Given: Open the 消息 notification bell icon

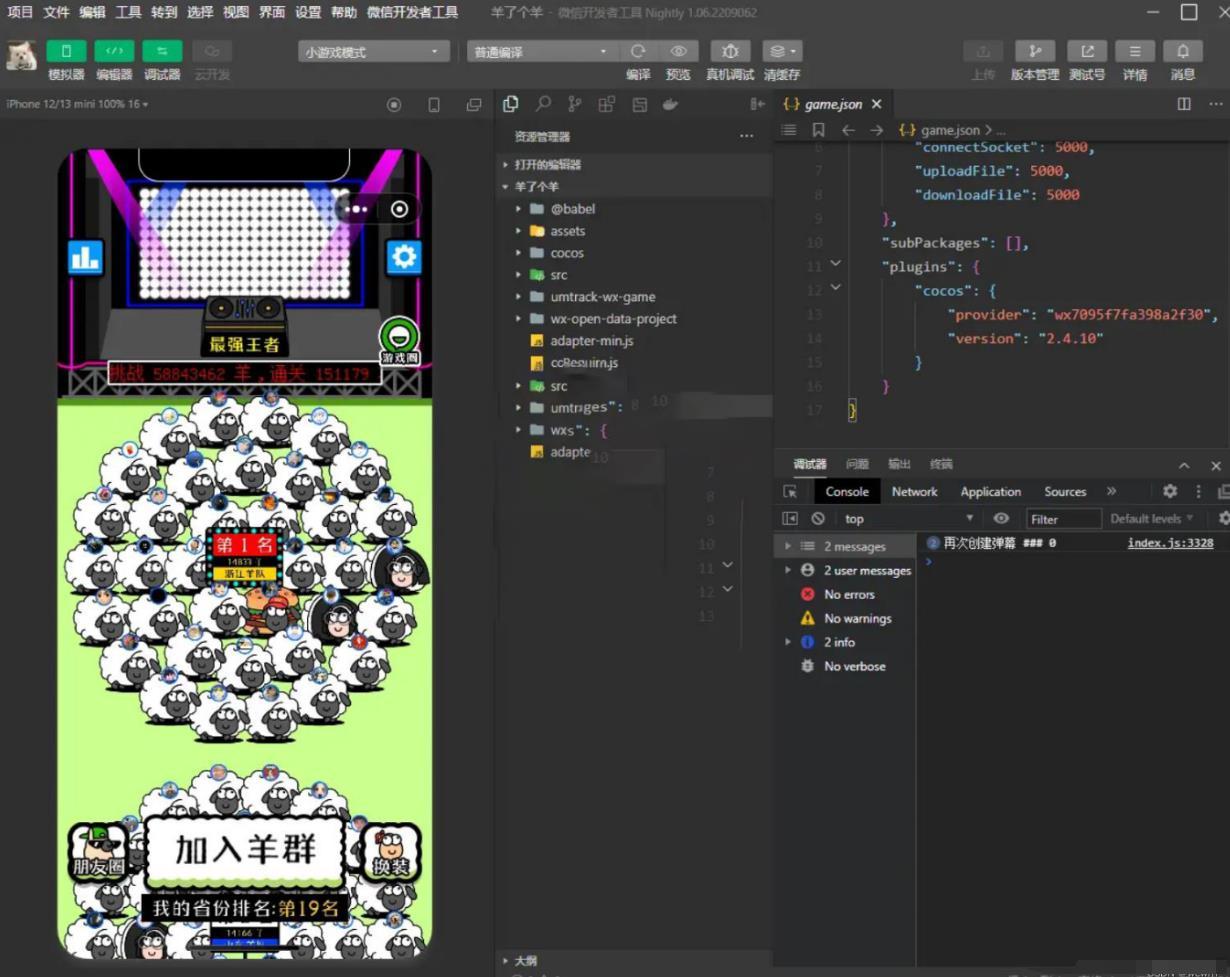Looking at the screenshot, I should (1182, 52).
